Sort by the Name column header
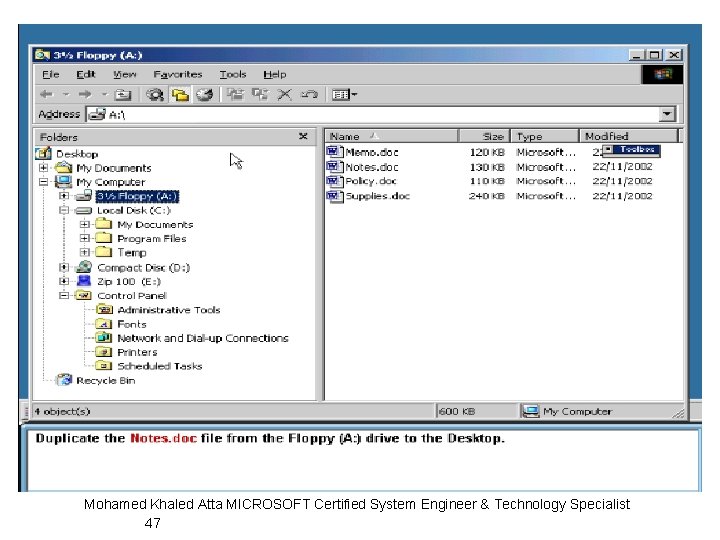This screenshot has height=540, width=720. pos(392,136)
